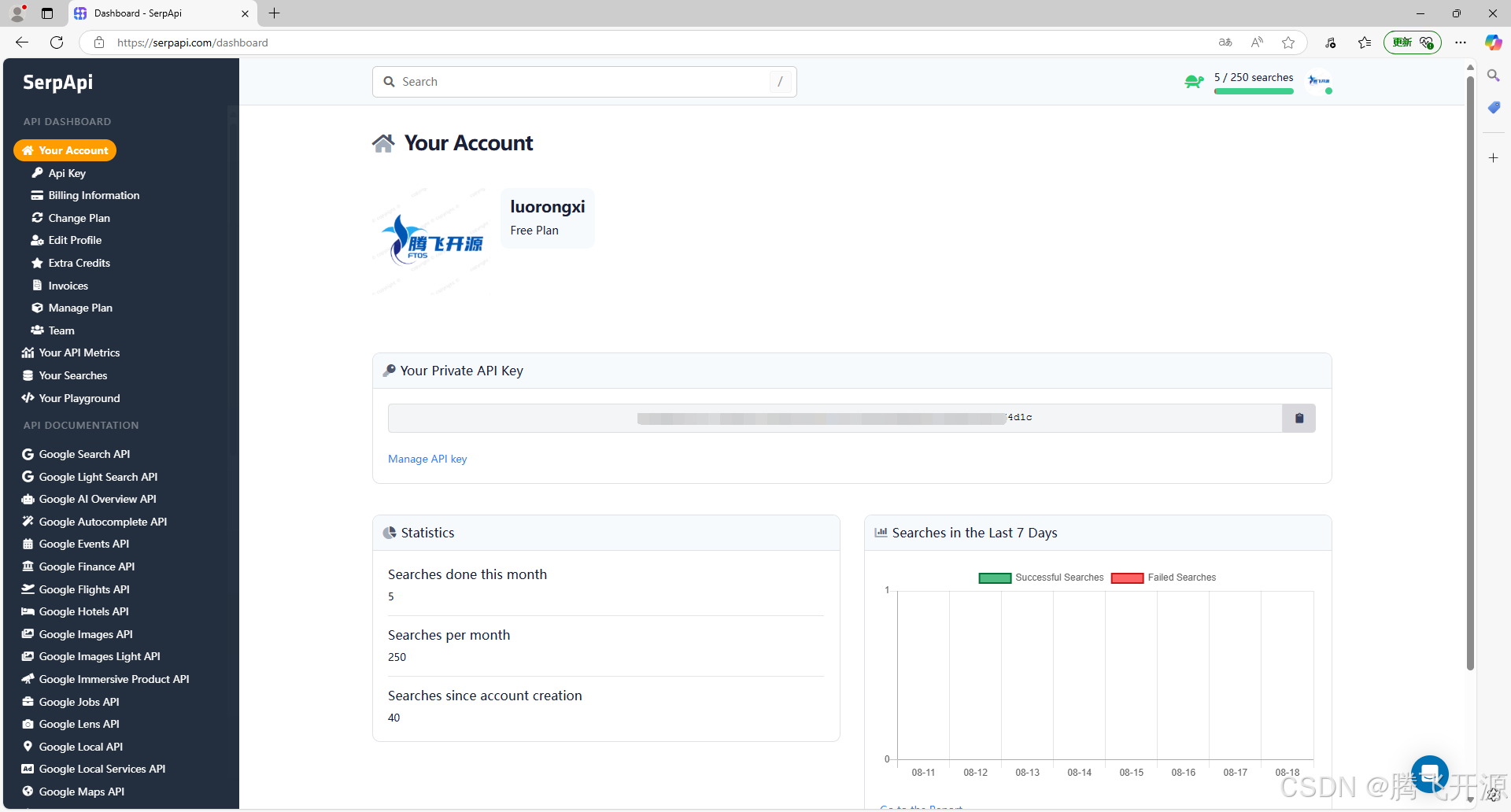Open Google Immersive Product API docs
This screenshot has width=1511, height=812.
click(x=105, y=679)
